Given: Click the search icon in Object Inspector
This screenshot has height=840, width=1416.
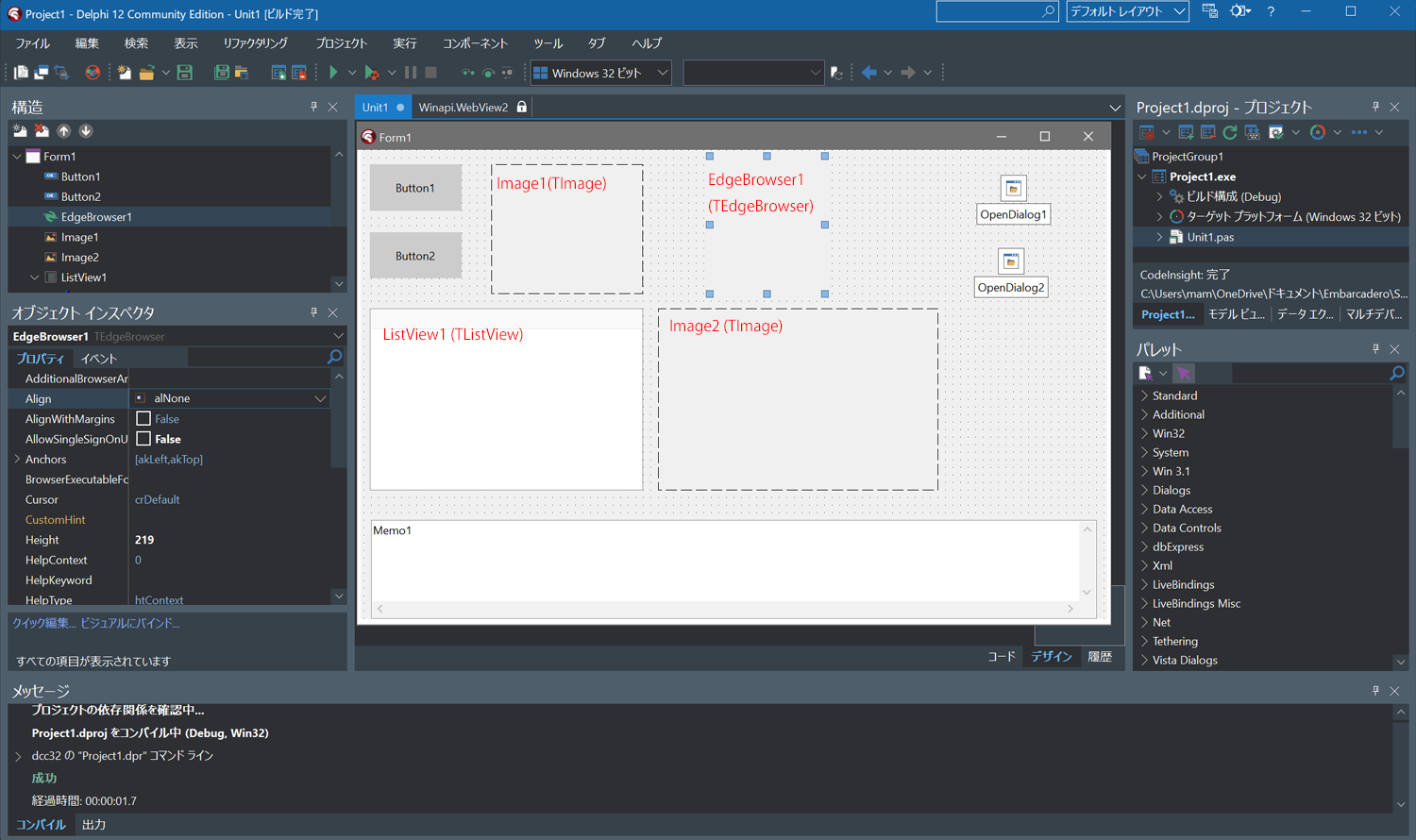Looking at the screenshot, I should (334, 357).
